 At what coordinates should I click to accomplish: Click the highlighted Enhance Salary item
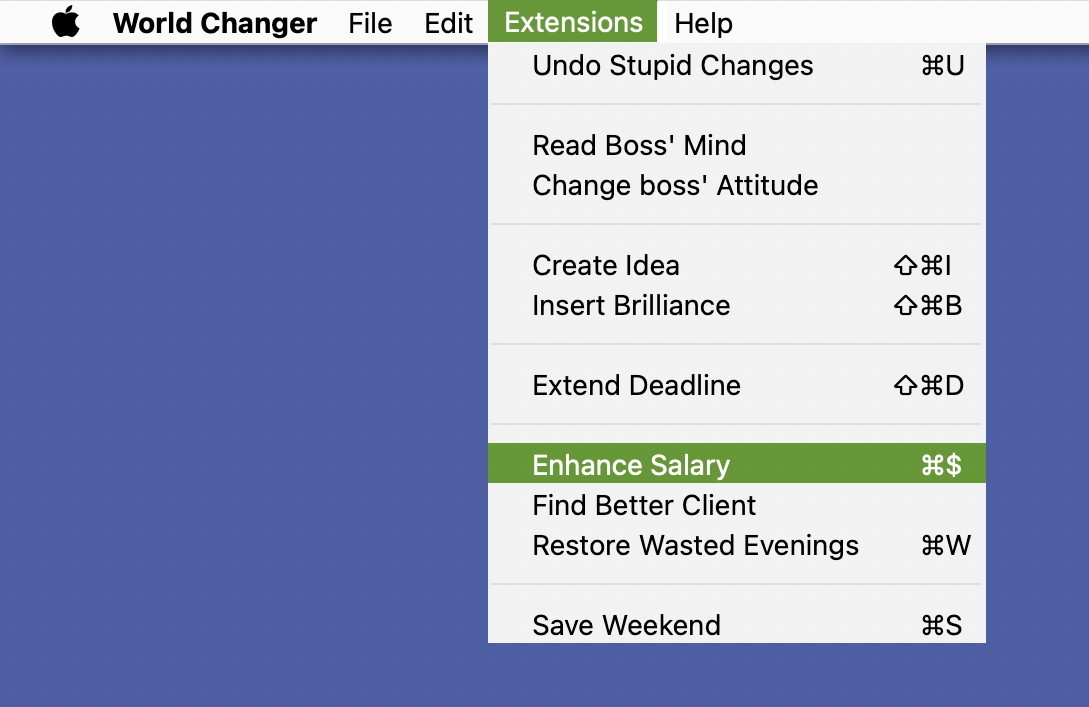point(631,465)
